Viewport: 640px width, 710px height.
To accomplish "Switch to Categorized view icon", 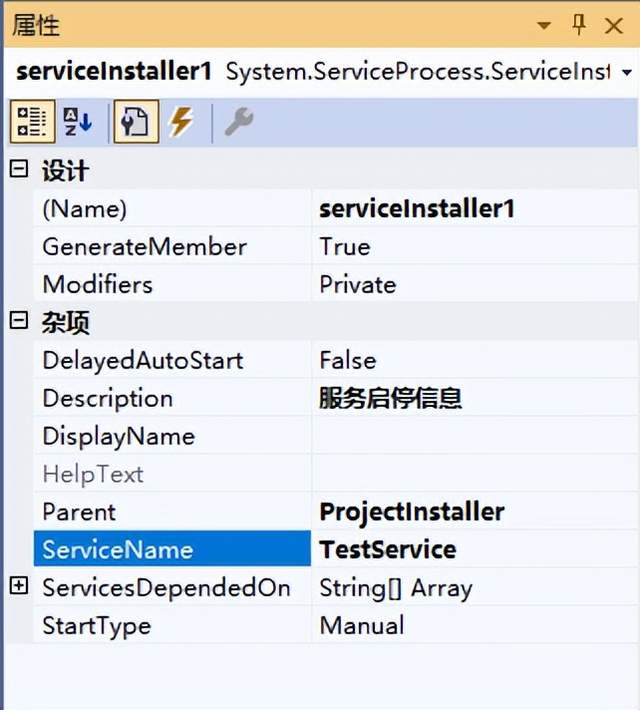I will [x=32, y=123].
